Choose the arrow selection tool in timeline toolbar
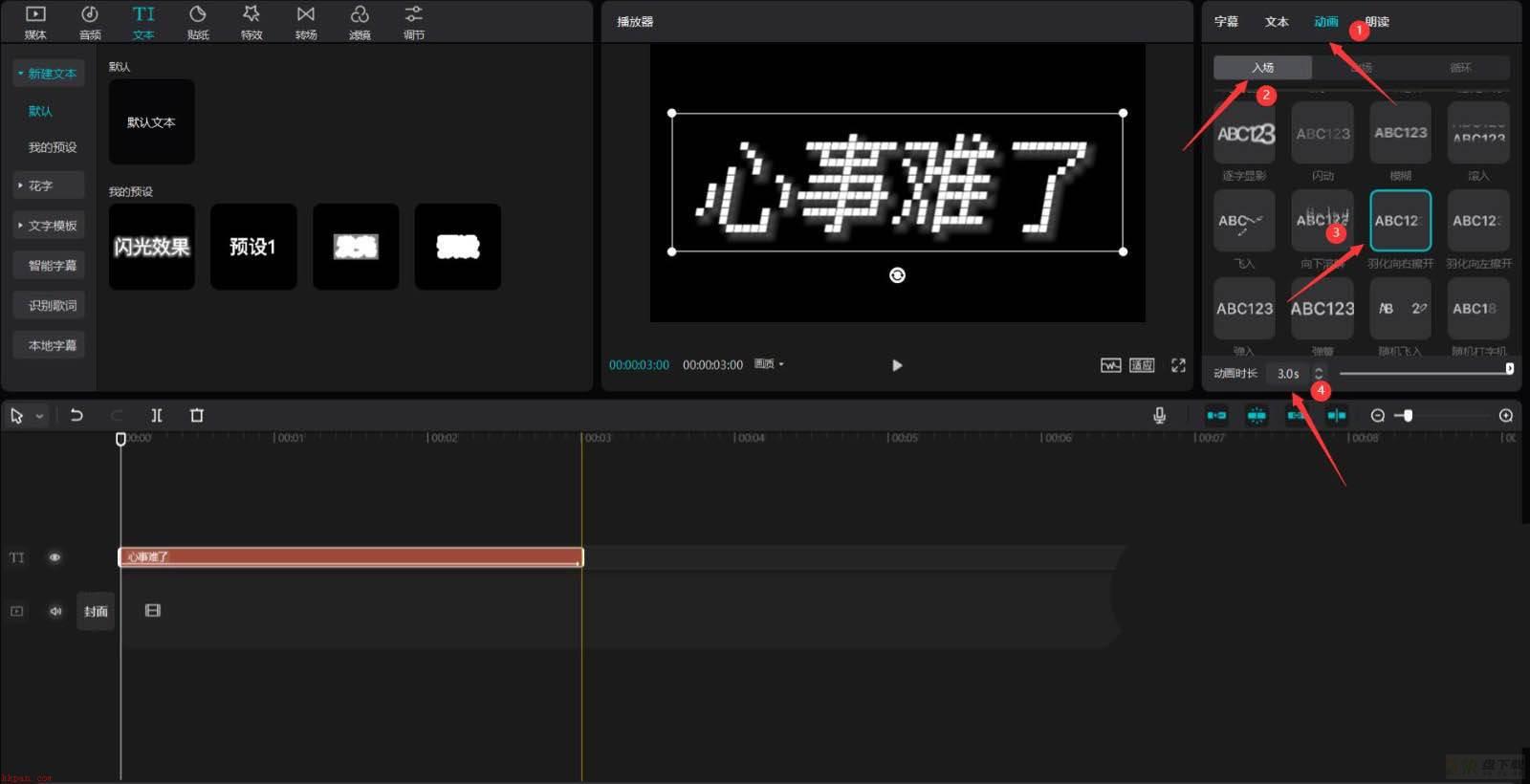 16,415
